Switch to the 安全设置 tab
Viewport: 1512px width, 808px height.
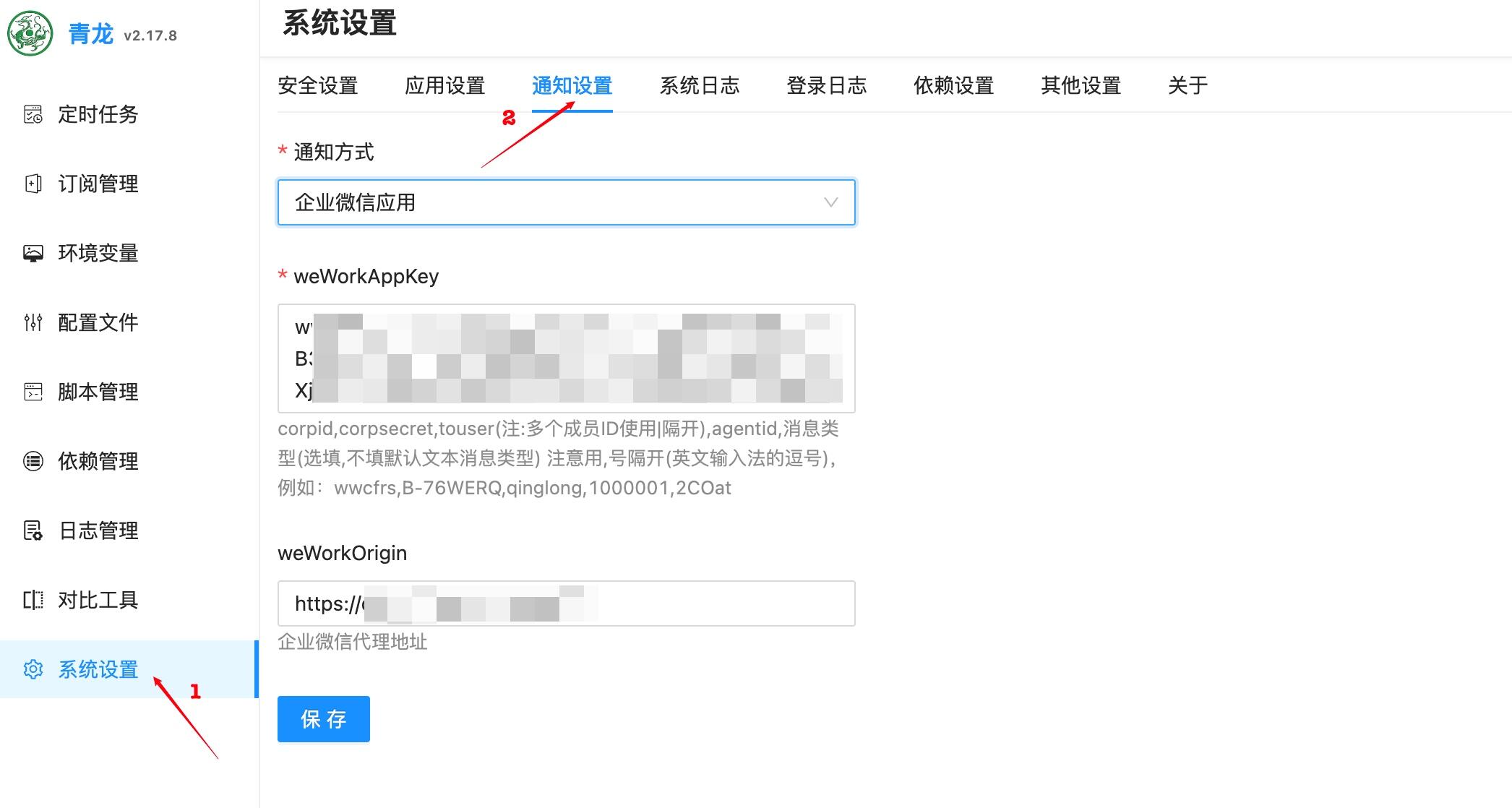(x=318, y=85)
